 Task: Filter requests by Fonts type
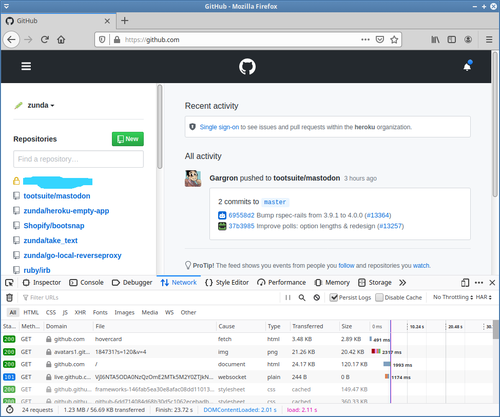[100, 312]
